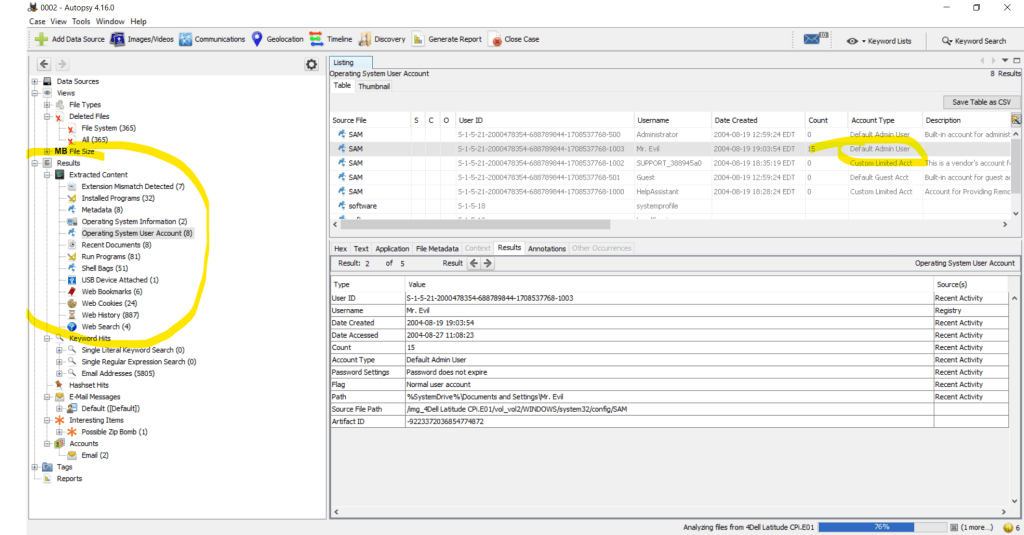Open tree options gear icon
1024x535 pixels.
(311, 64)
